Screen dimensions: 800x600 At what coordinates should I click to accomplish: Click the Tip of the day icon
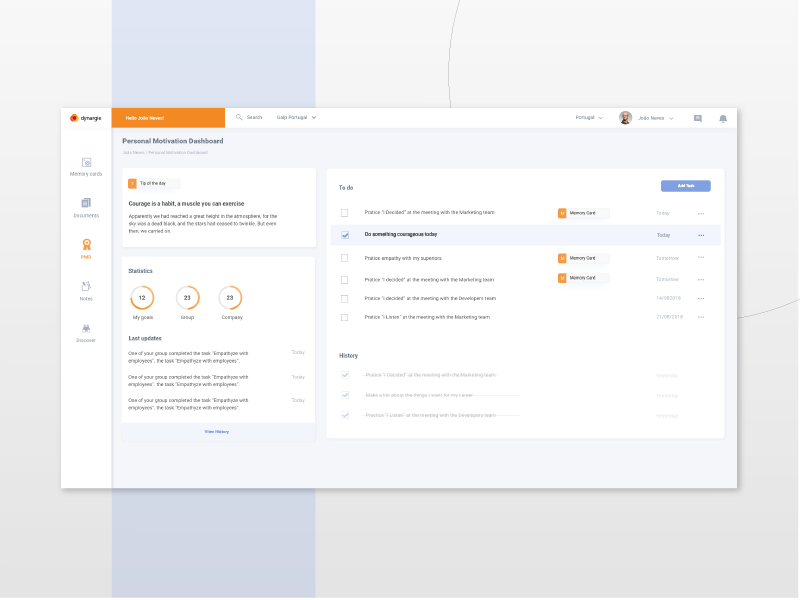pyautogui.click(x=133, y=184)
